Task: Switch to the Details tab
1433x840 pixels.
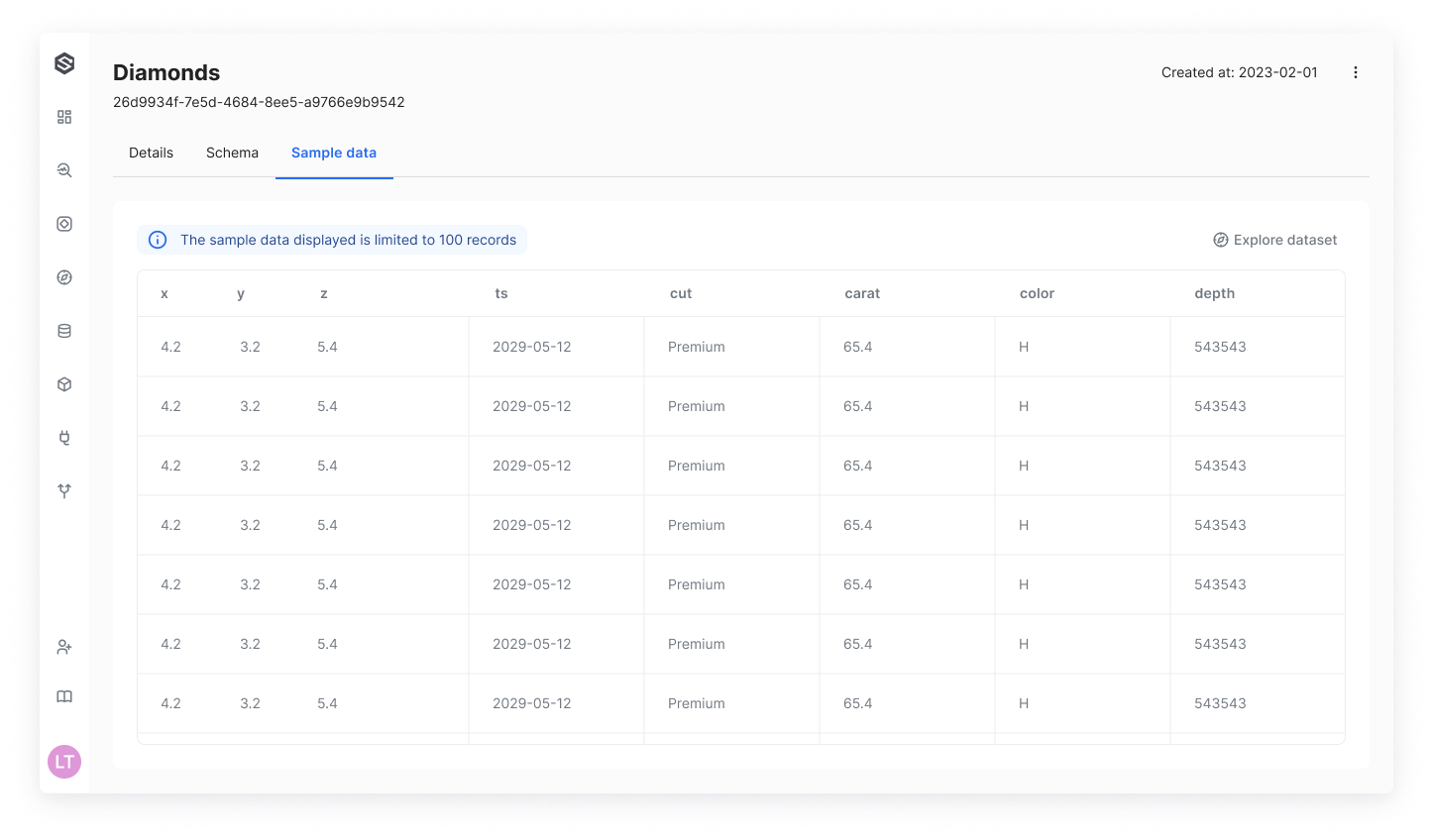Action: pyautogui.click(x=151, y=153)
